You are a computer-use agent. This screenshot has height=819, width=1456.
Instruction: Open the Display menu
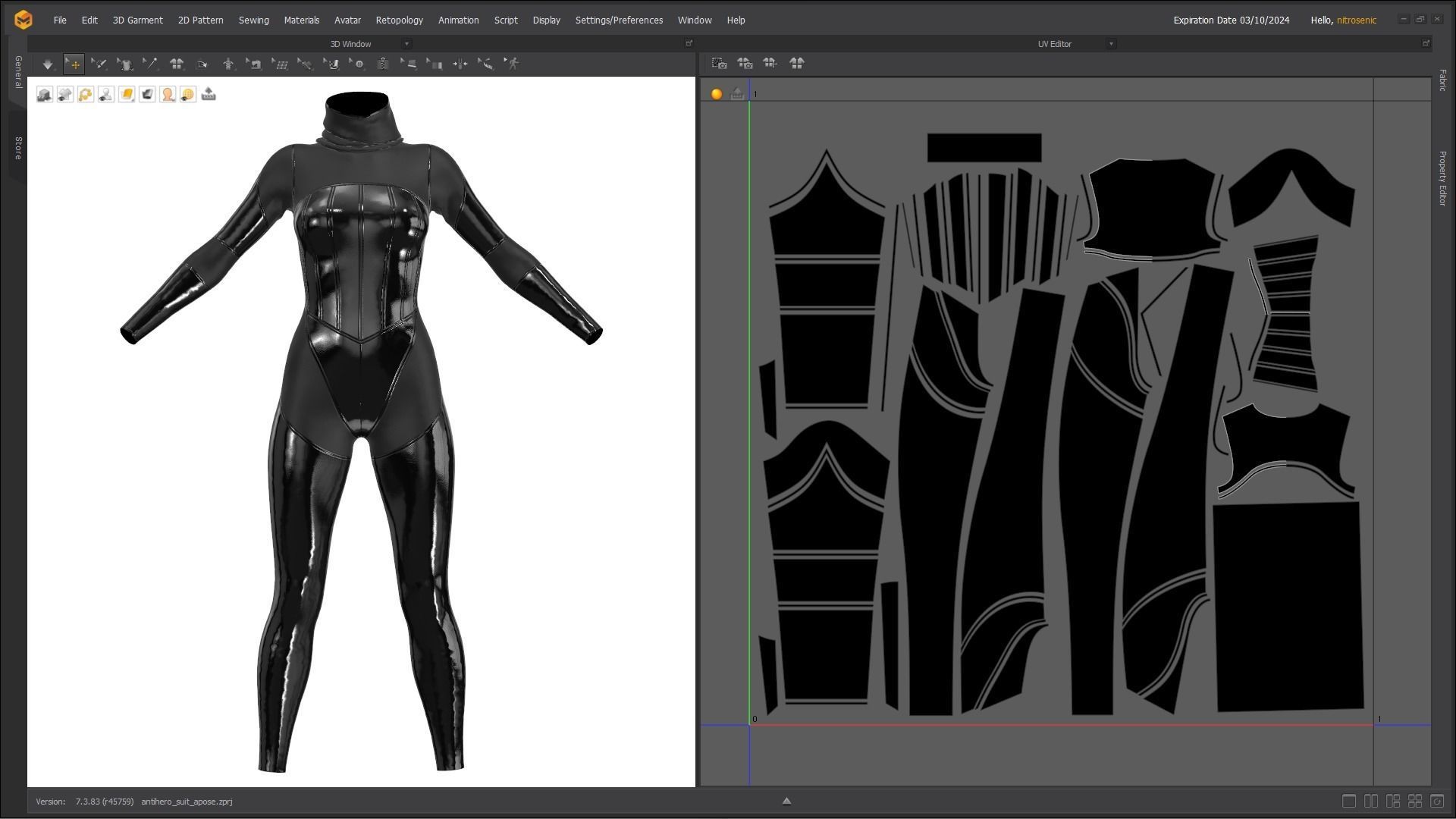click(x=546, y=20)
